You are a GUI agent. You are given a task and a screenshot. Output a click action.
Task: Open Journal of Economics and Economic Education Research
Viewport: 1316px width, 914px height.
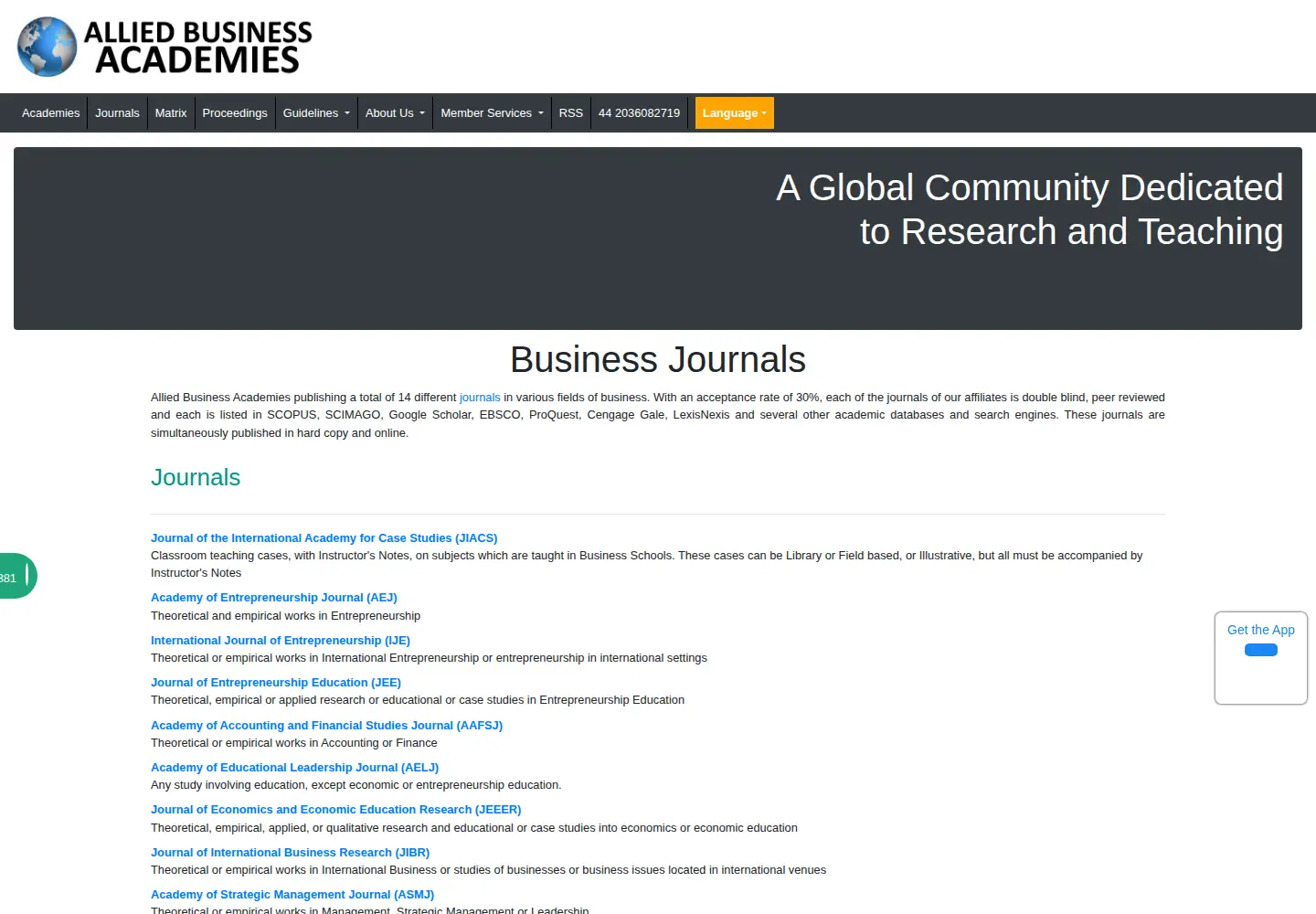(x=336, y=810)
